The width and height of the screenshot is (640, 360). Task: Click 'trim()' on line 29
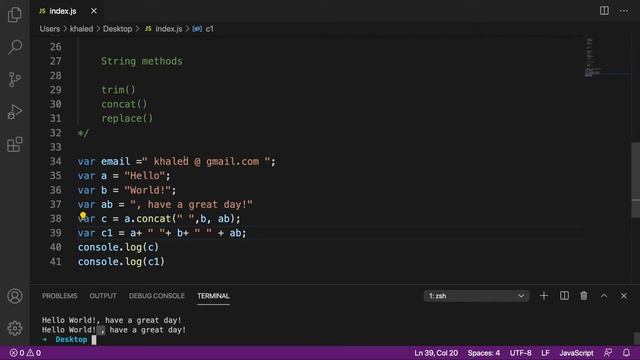pos(118,90)
